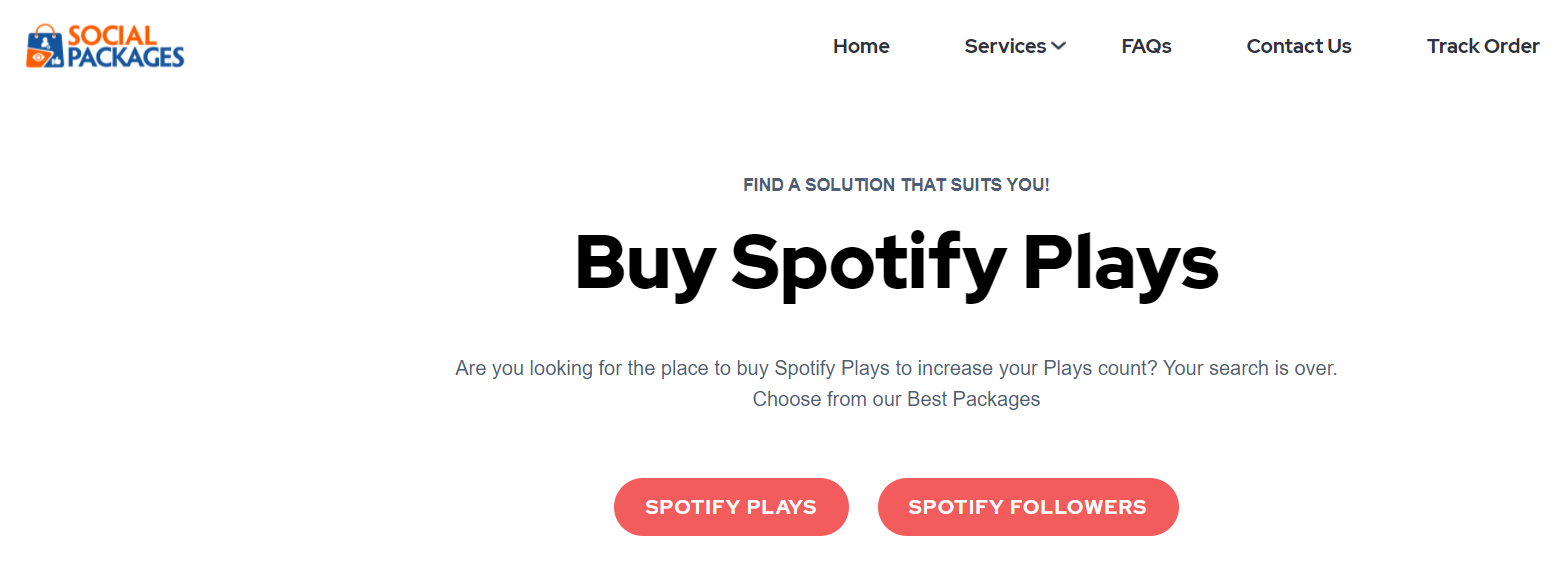The height and width of the screenshot is (568, 1555).
Task: Go to the FAQs page
Action: pyautogui.click(x=1146, y=46)
